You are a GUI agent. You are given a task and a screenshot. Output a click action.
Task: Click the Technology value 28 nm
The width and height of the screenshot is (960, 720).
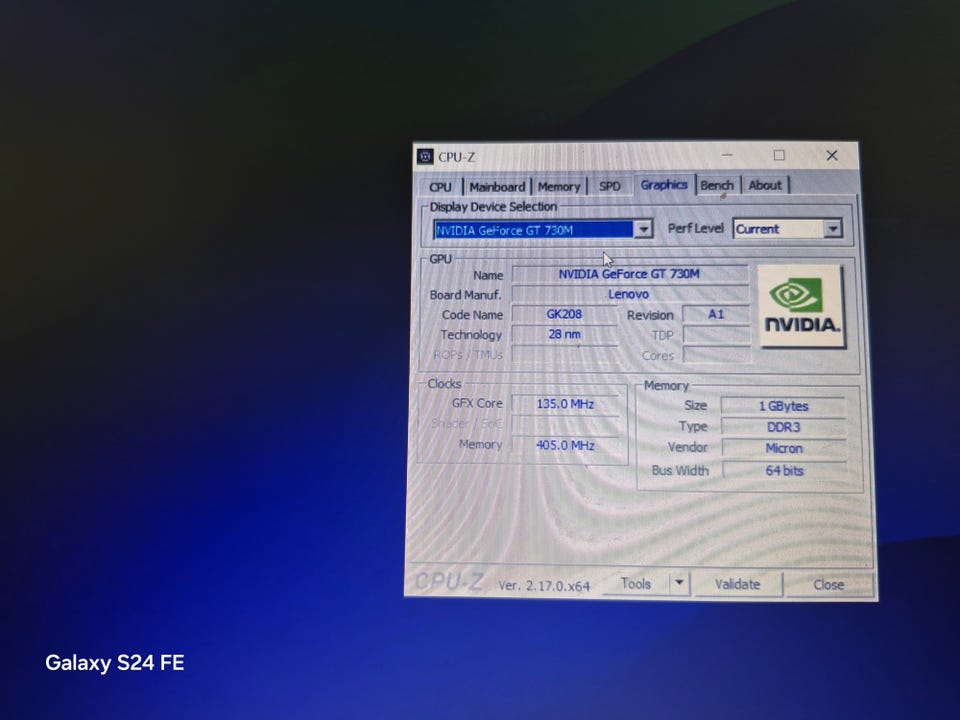coord(564,334)
